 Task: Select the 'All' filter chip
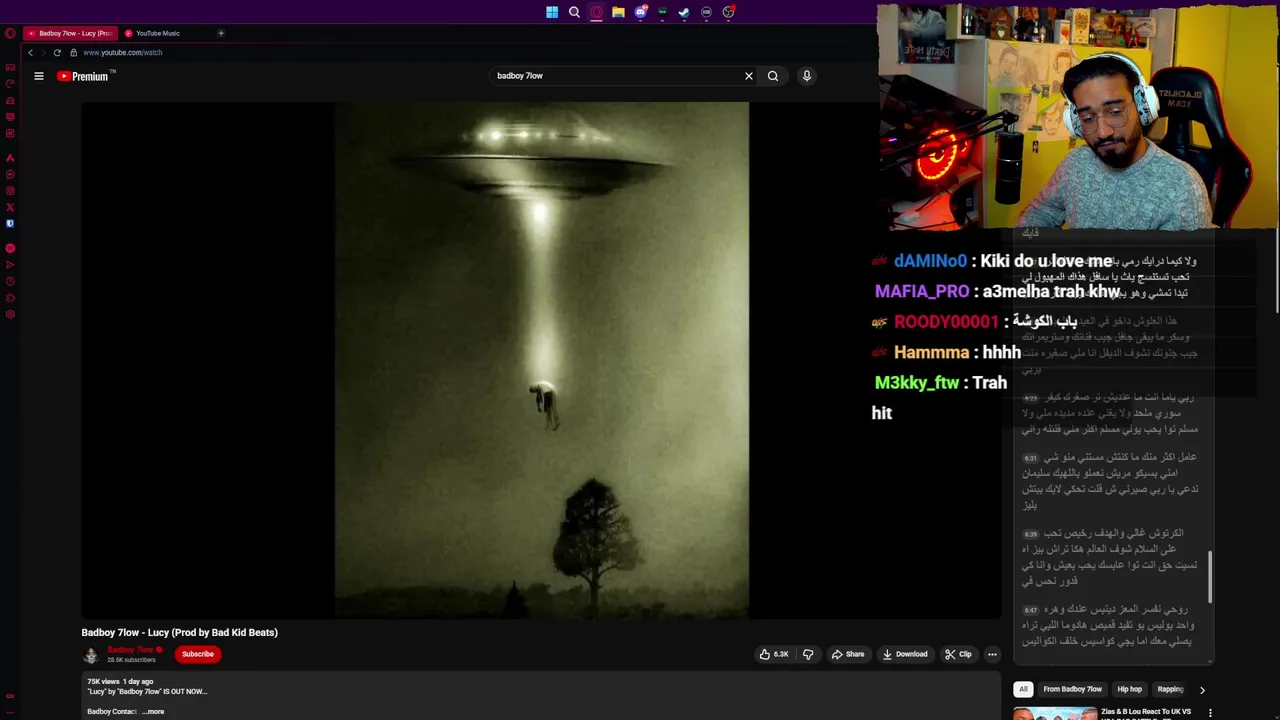coord(1023,689)
